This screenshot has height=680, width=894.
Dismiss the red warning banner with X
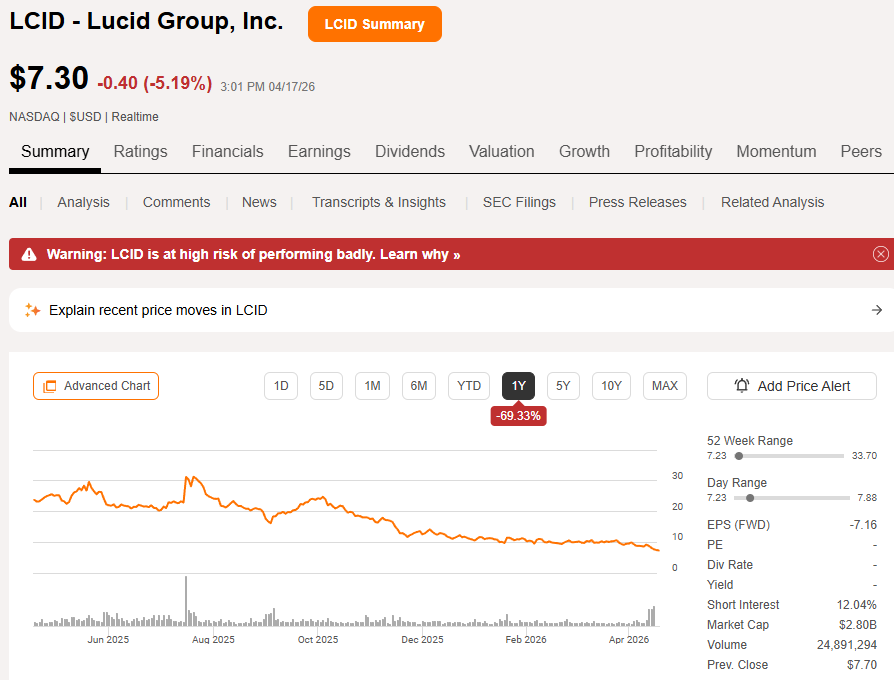(880, 254)
